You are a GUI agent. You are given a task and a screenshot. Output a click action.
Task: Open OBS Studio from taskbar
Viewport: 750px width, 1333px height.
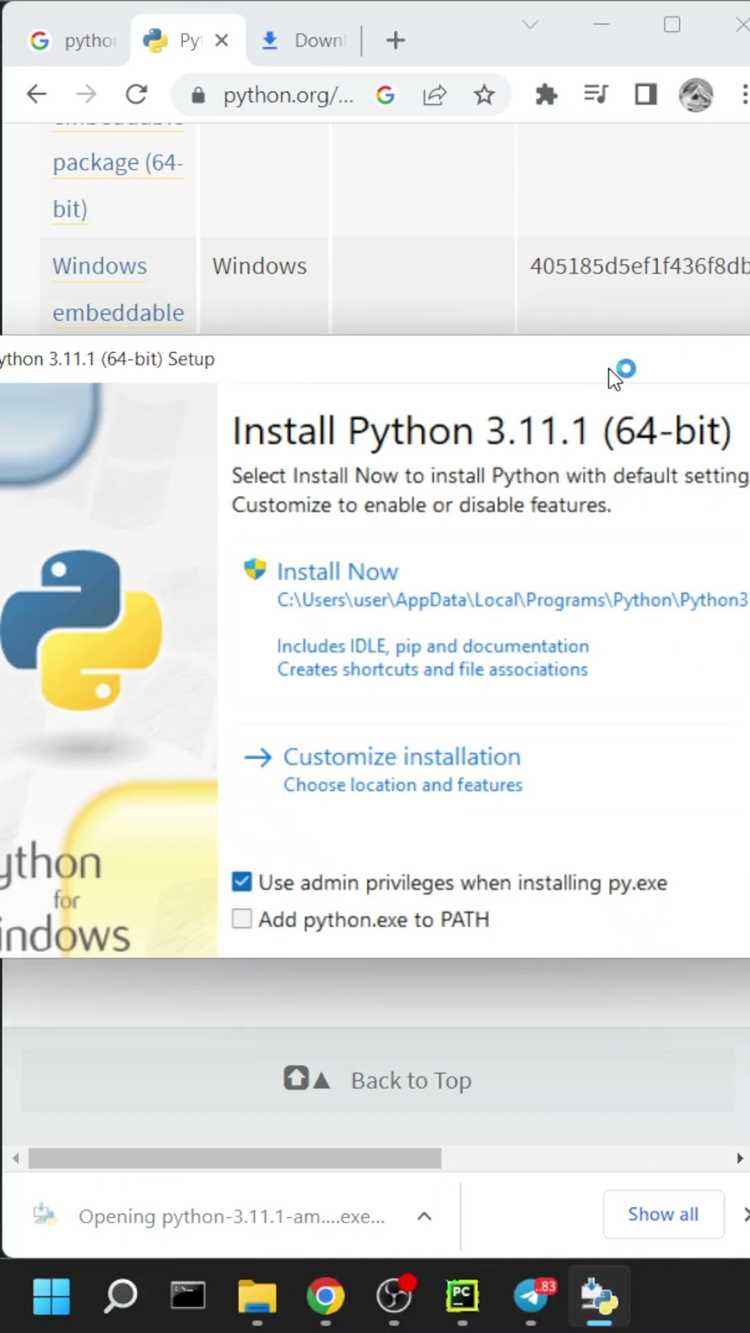pos(394,1296)
